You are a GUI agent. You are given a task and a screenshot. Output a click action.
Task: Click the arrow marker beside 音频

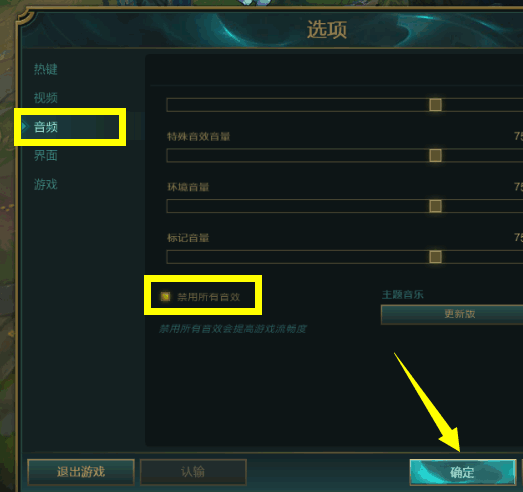[24, 126]
